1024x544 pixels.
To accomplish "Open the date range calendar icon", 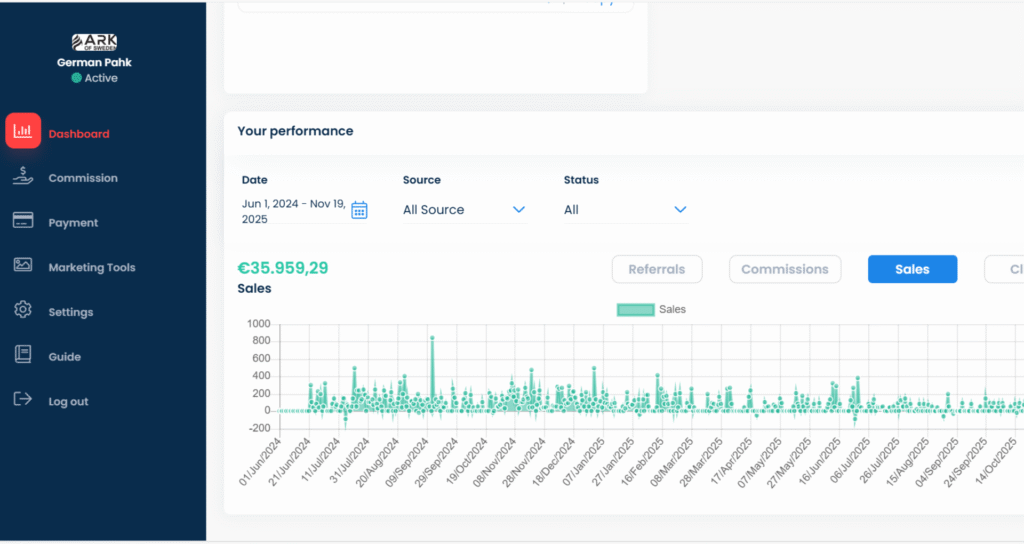I will click(359, 210).
